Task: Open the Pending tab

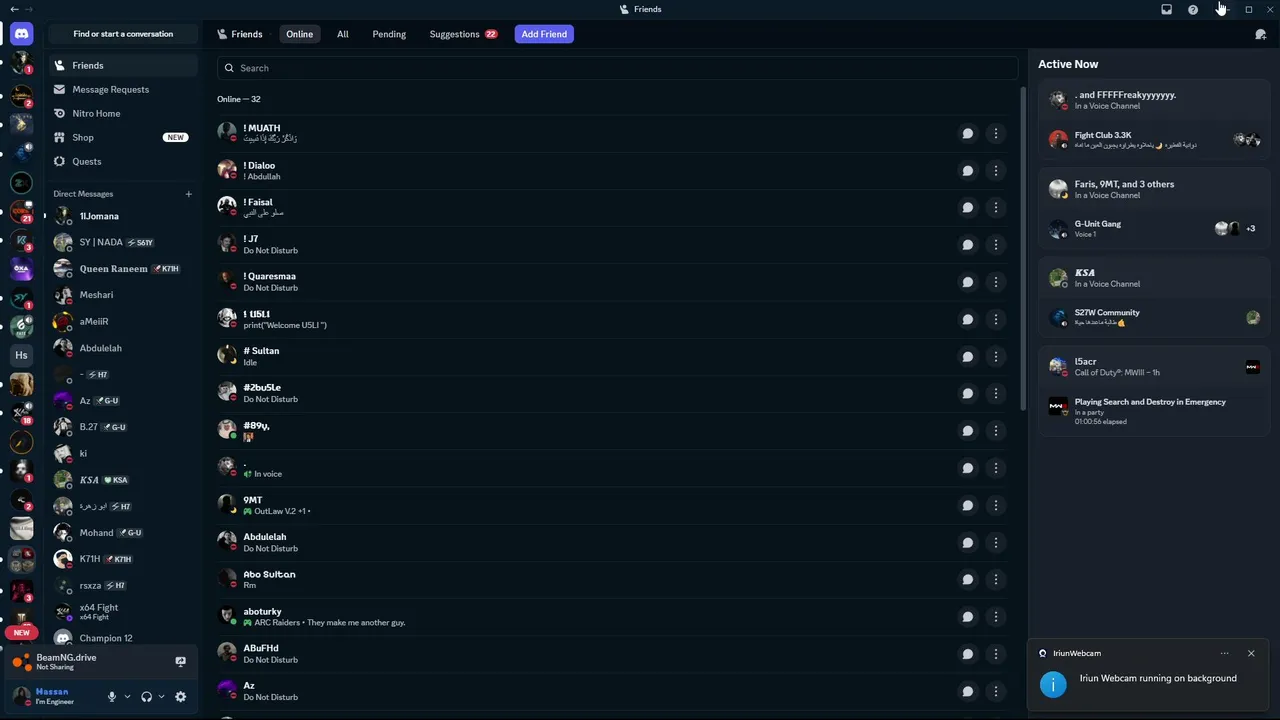Action: click(389, 34)
